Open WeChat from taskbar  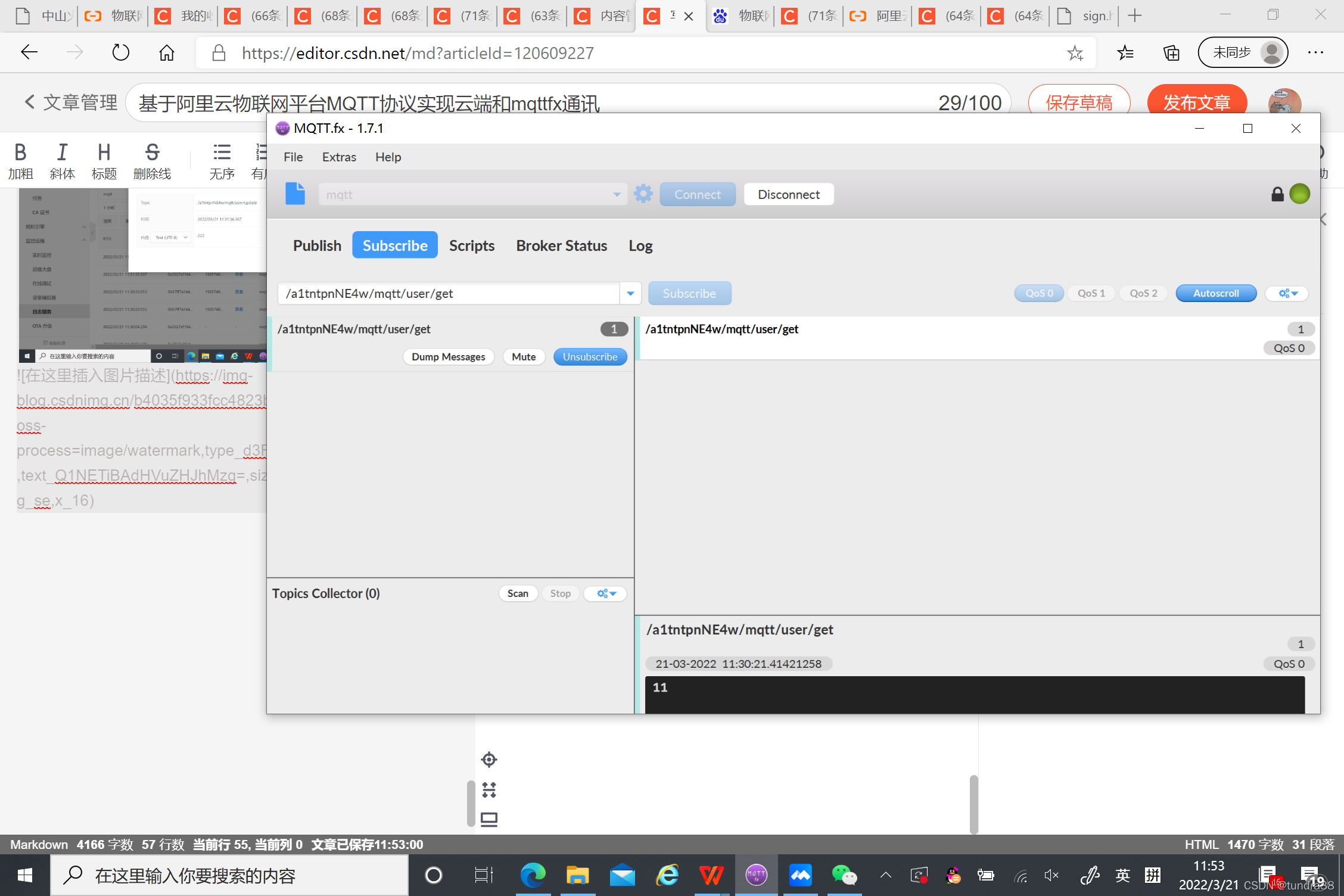844,875
